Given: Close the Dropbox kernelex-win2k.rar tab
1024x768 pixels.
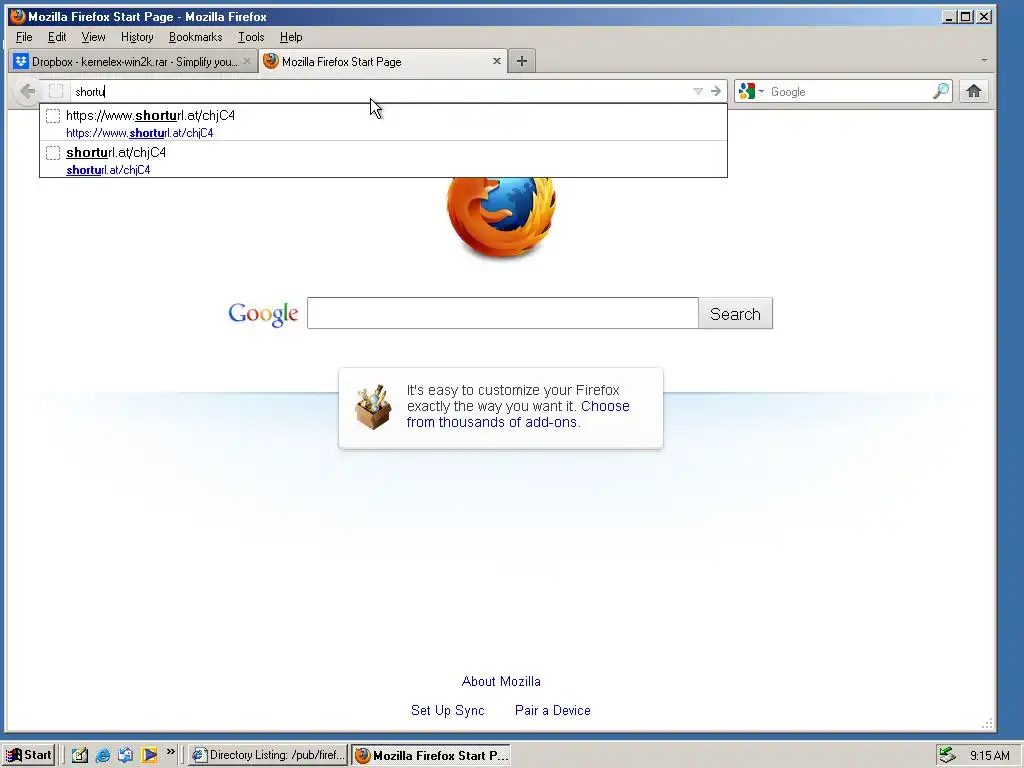Looking at the screenshot, I should click(247, 61).
